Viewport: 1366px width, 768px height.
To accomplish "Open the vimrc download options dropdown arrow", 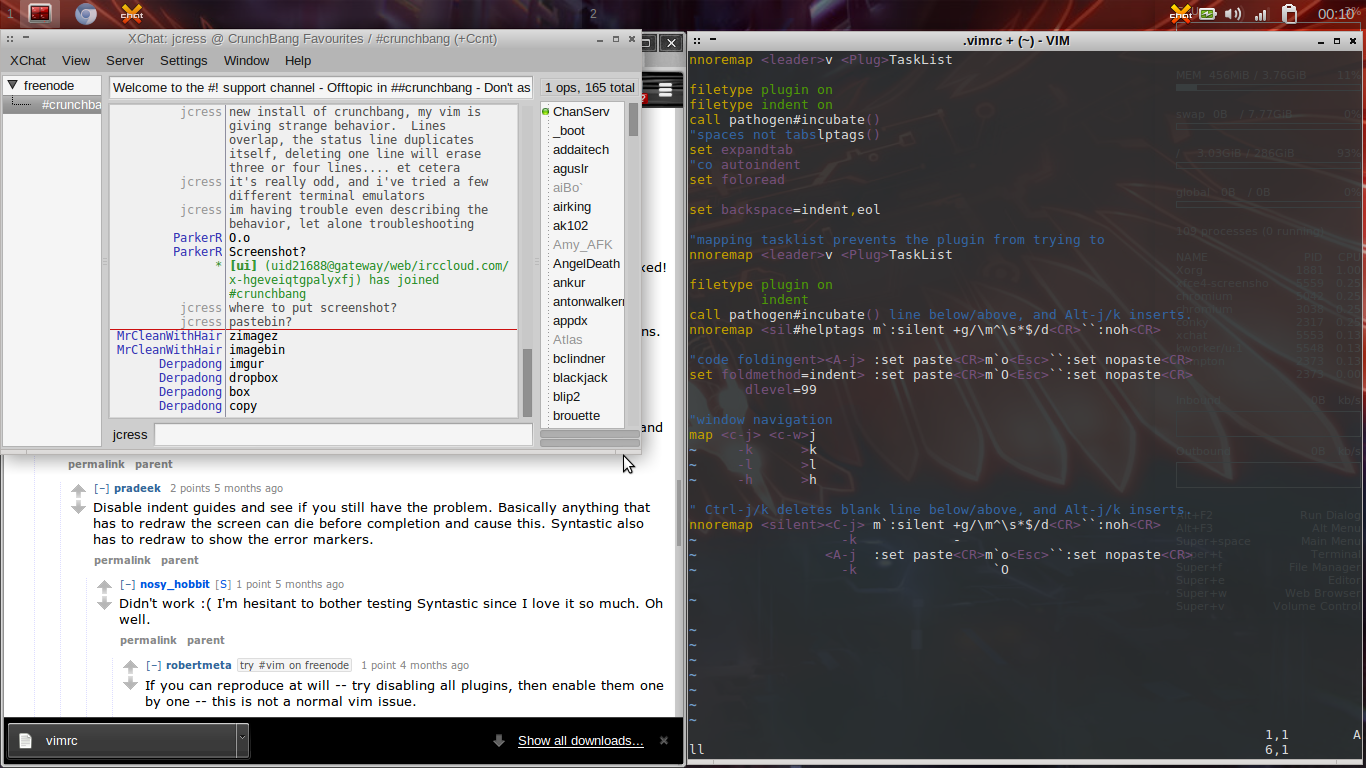I will point(242,741).
